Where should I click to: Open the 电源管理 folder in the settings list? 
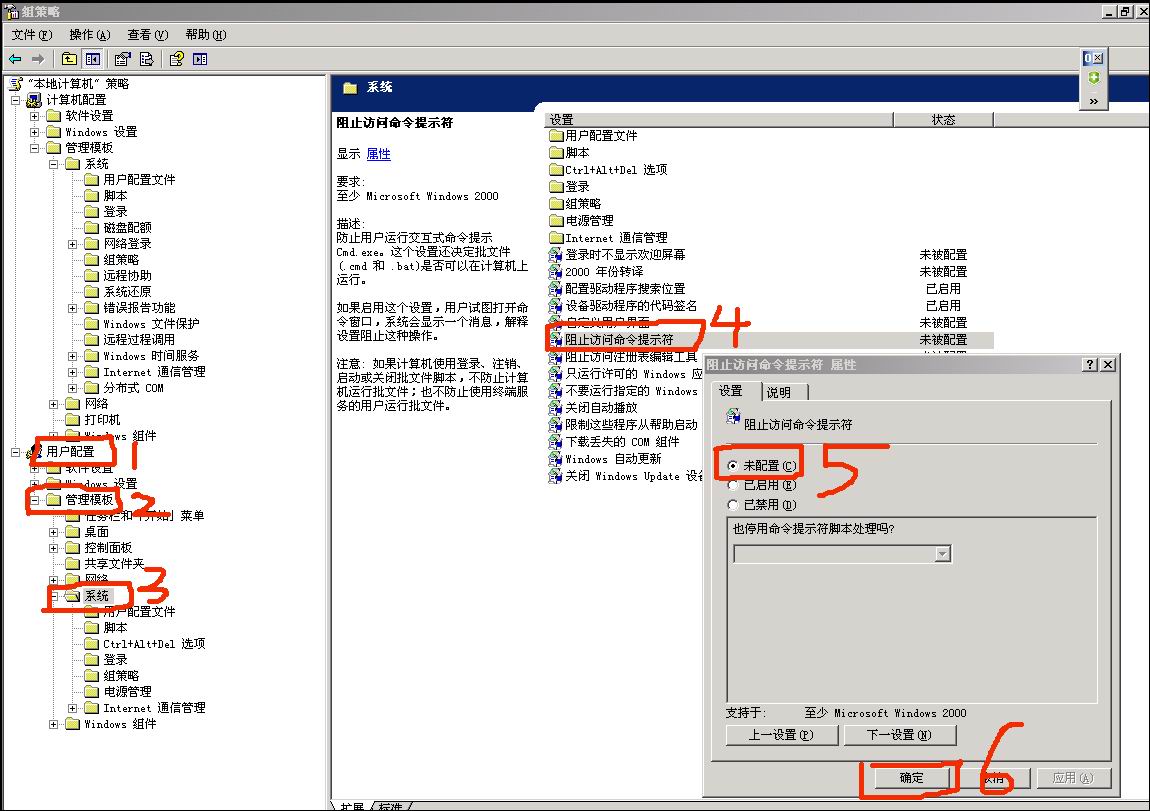point(589,221)
